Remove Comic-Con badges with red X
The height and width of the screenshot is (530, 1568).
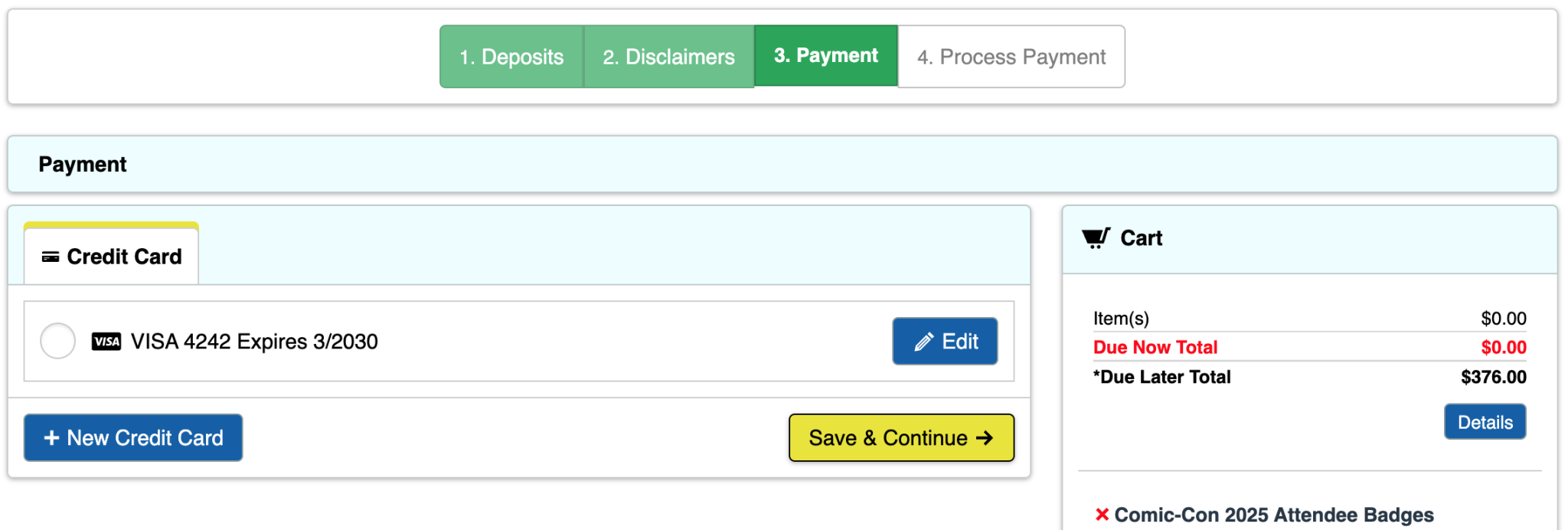[1102, 515]
